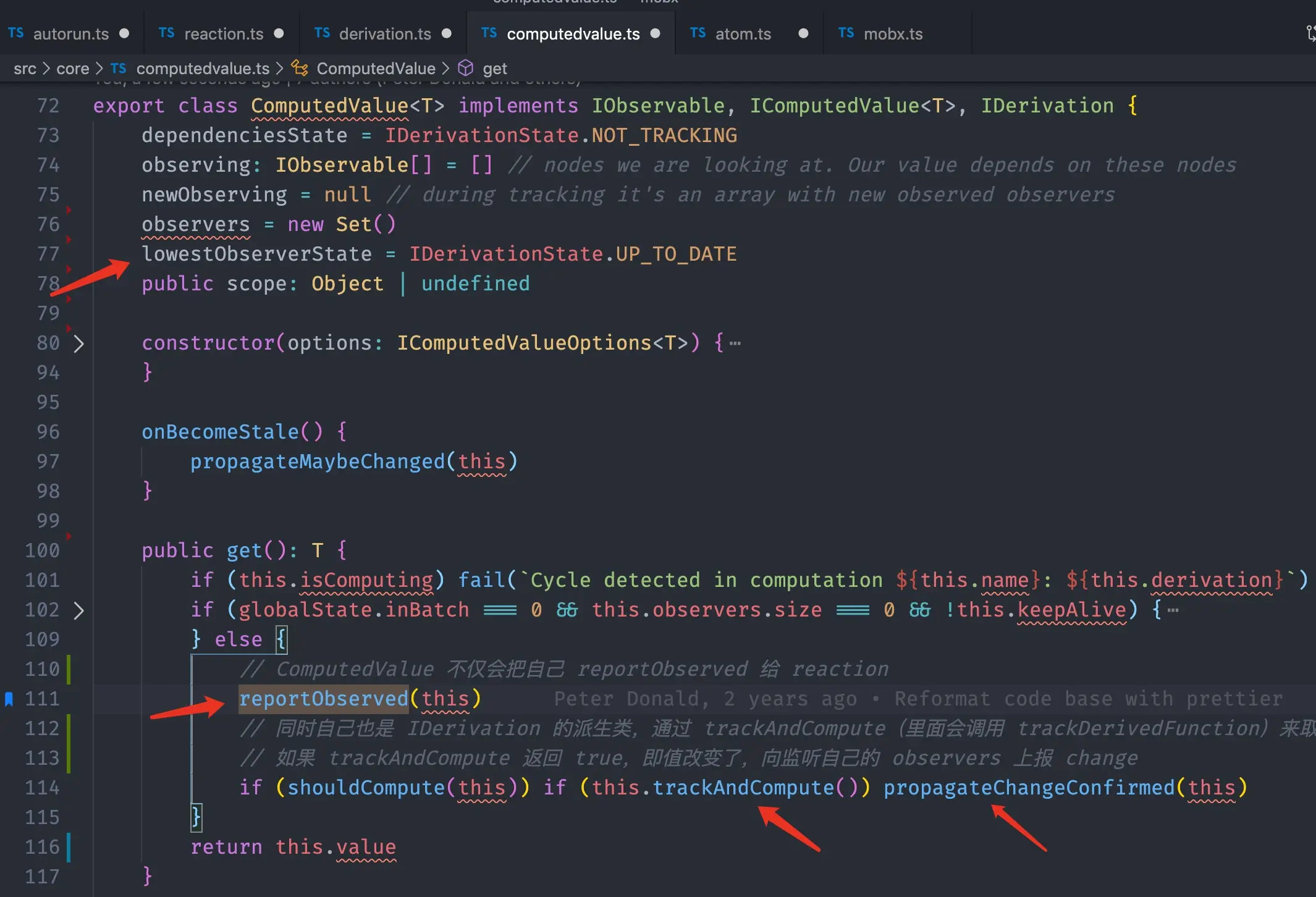
Task: Click the TS icon on mobx.ts tab
Action: (846, 33)
